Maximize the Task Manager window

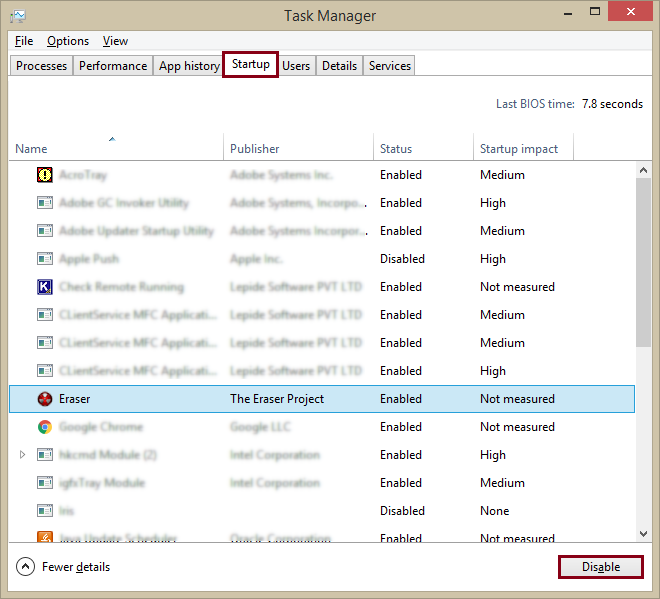click(x=594, y=12)
